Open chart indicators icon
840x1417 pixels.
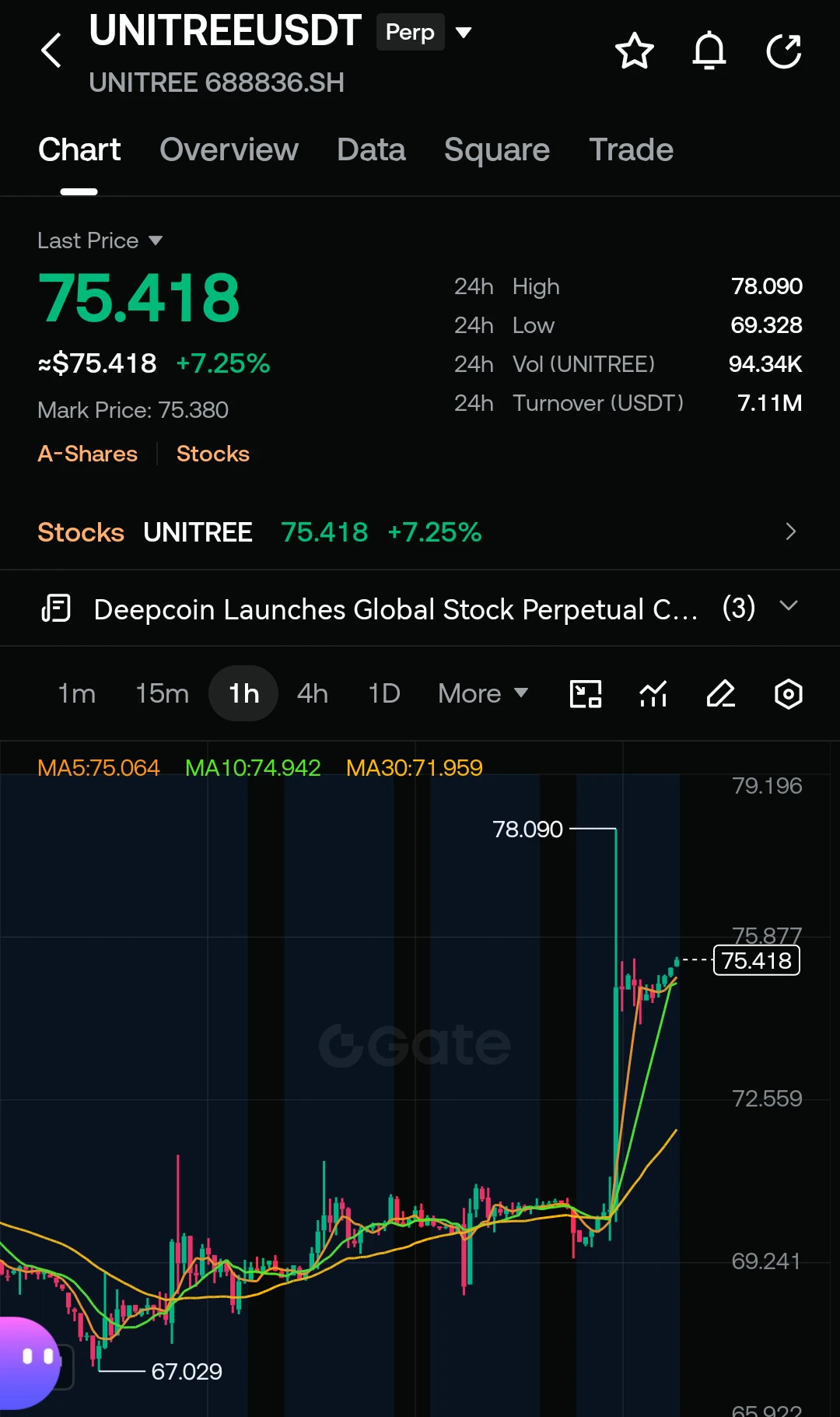(653, 693)
